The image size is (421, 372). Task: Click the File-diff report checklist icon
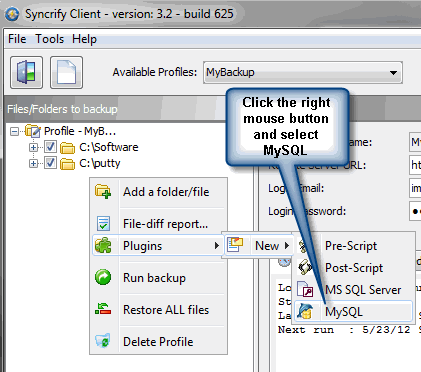click(103, 224)
